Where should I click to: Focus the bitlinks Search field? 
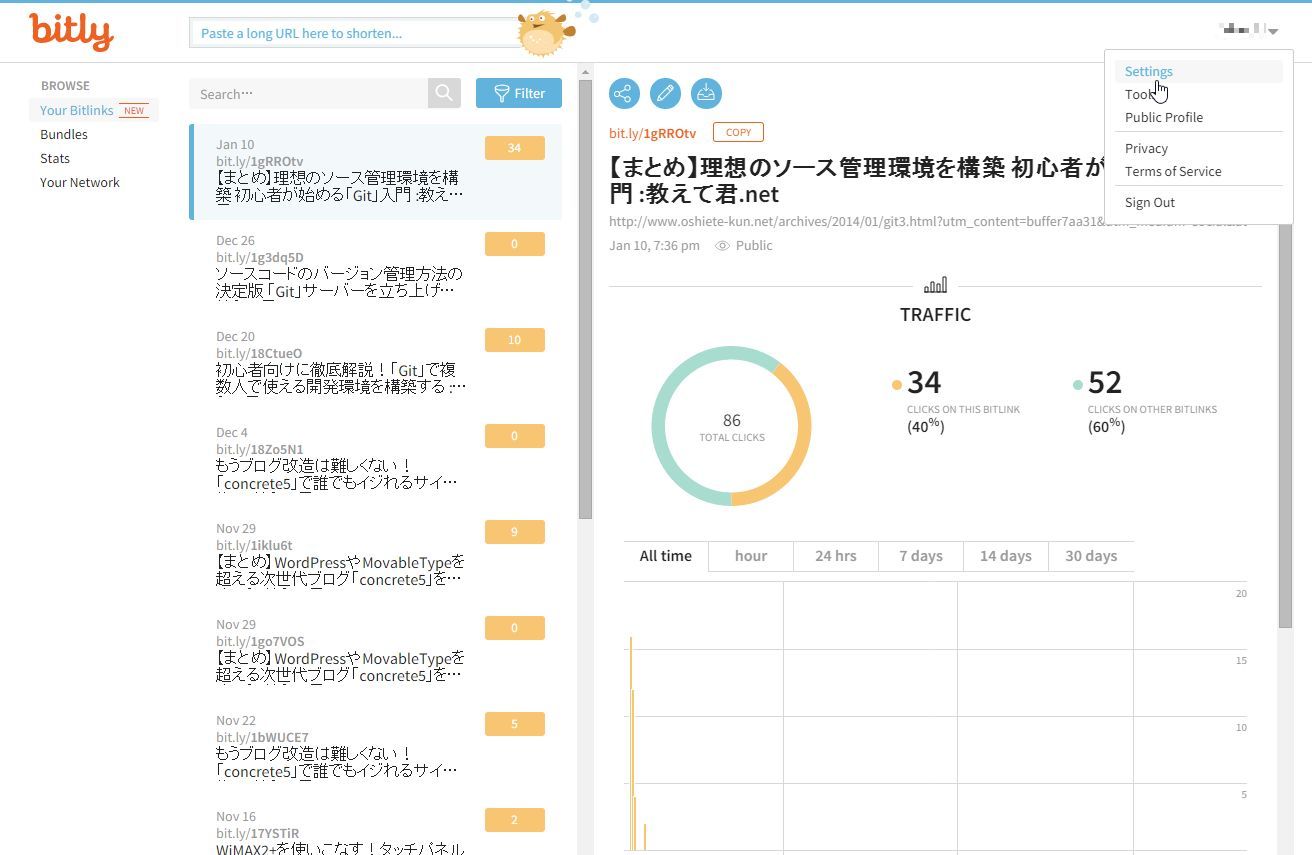309,93
